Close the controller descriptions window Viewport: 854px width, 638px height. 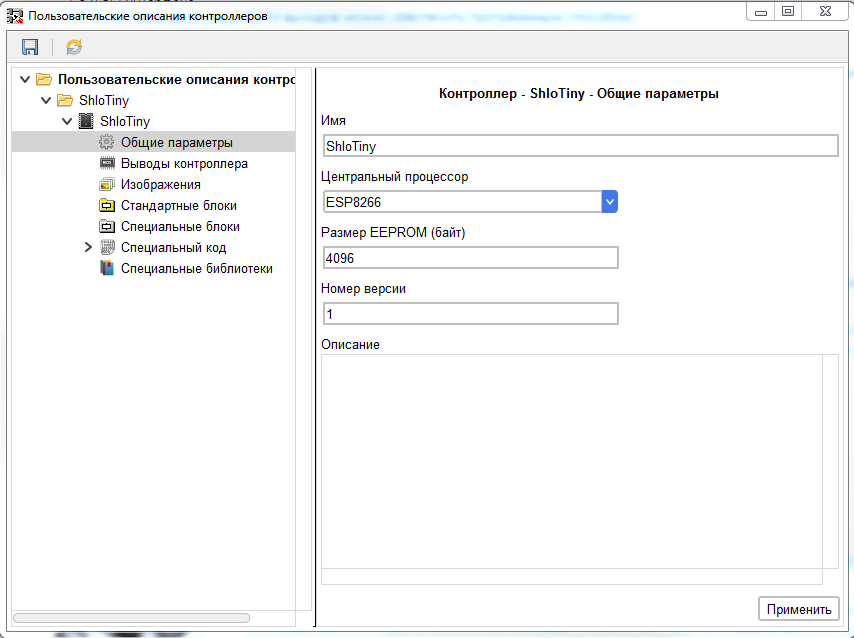[x=825, y=11]
